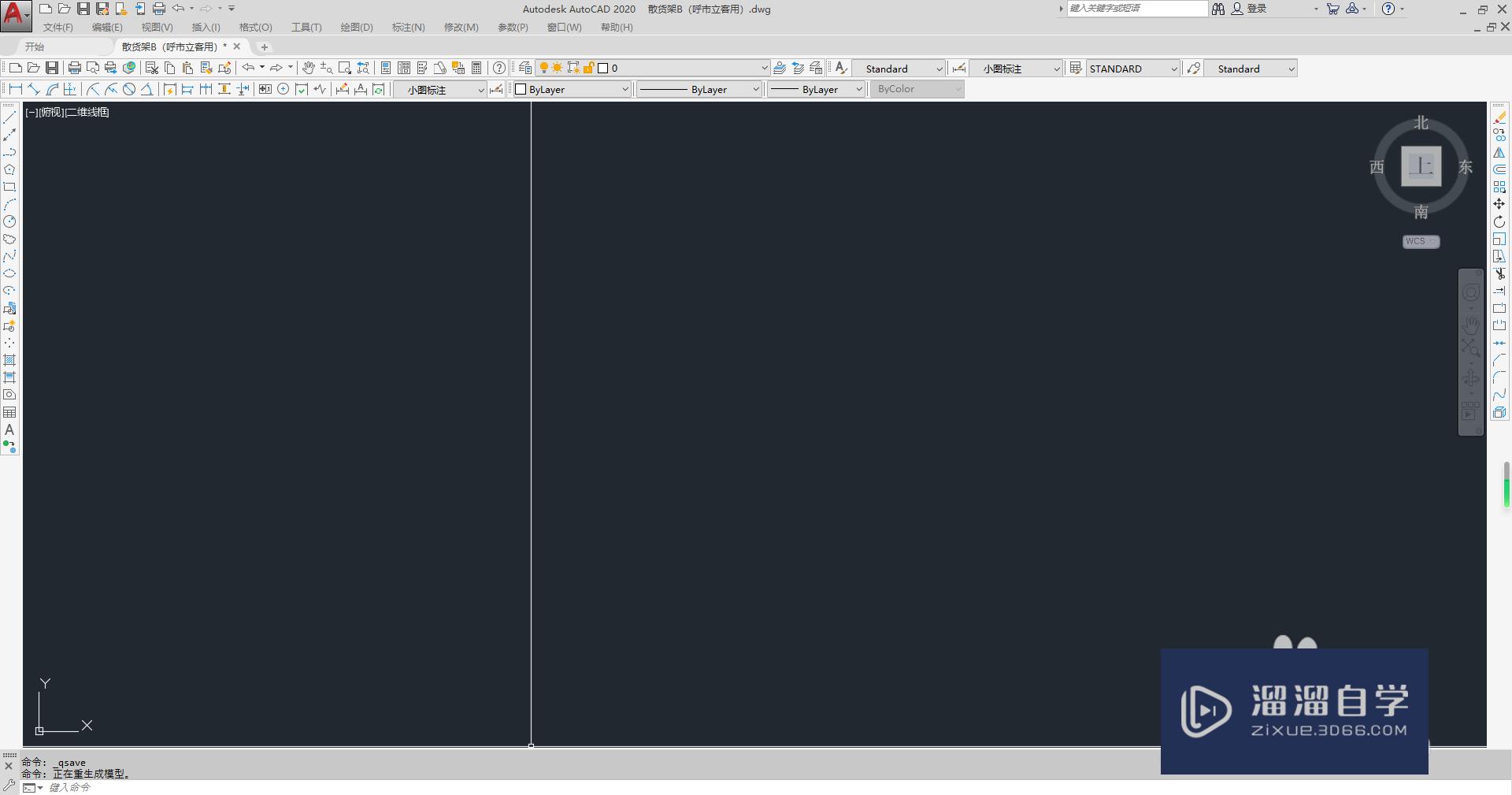Open the Standard multileader style dropdown
Viewport: 1512px width, 795px height.
pos(1250,69)
